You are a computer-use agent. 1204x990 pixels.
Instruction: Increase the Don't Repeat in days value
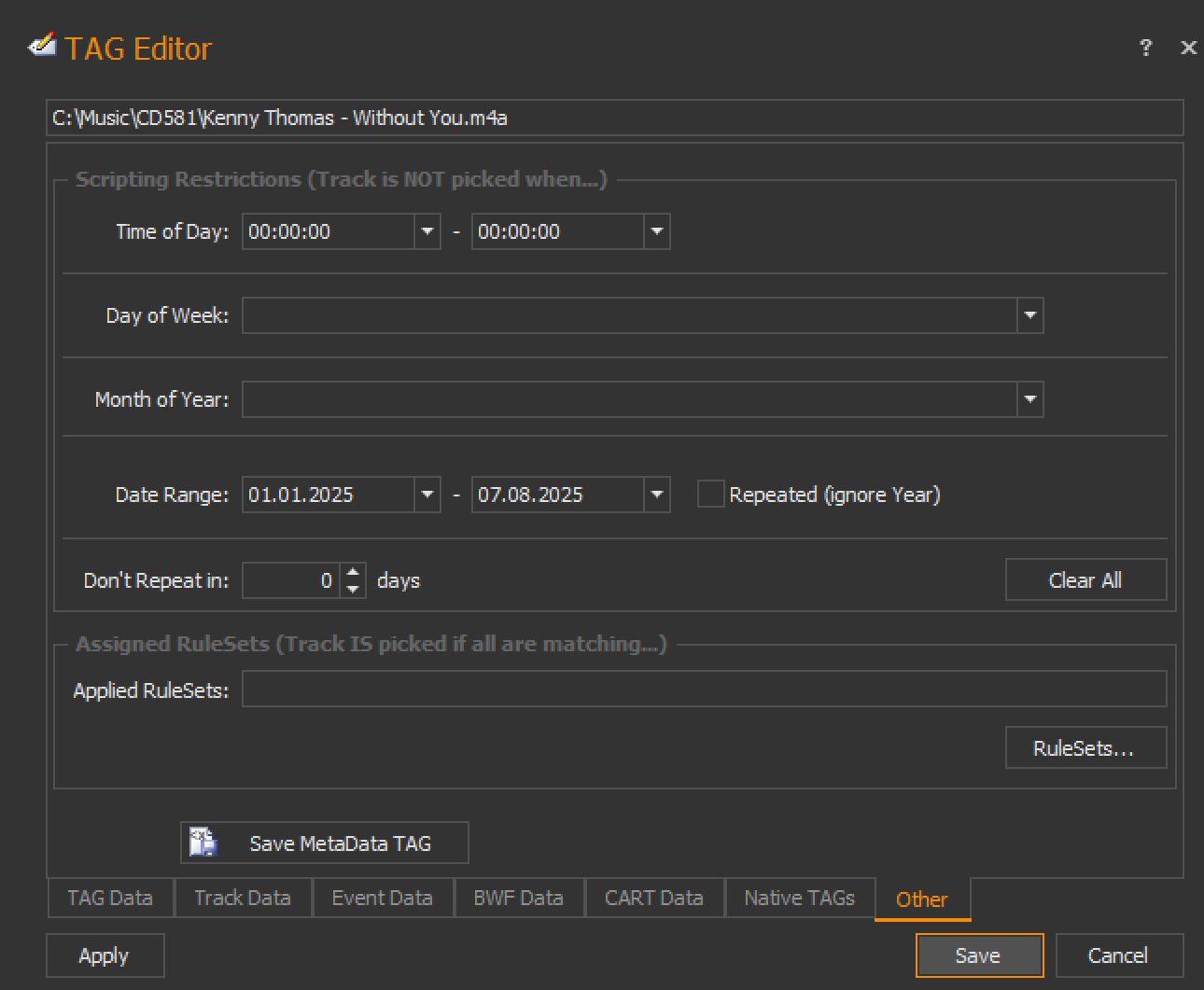(x=353, y=572)
